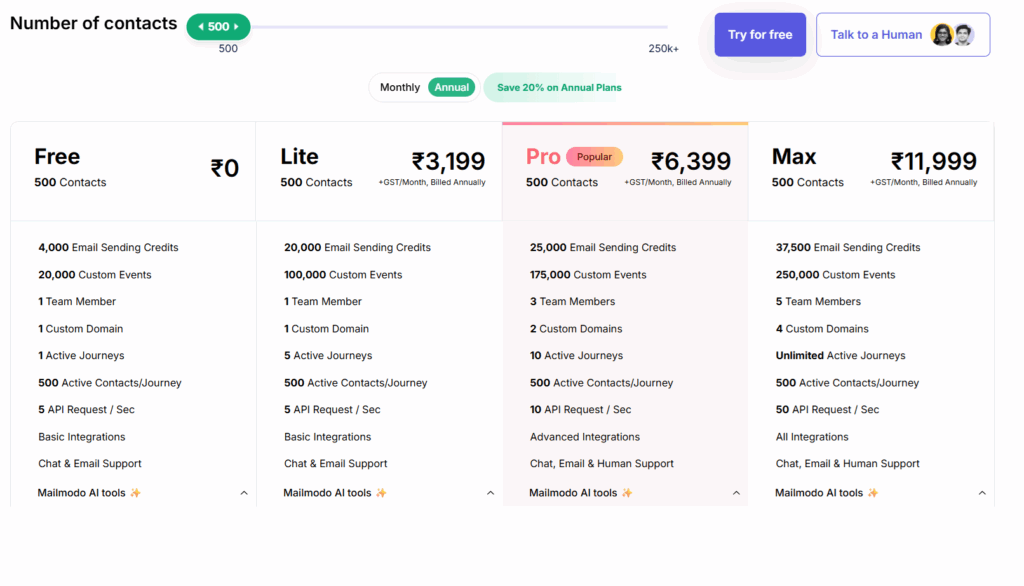Collapse Mailmodo AI tools under the Free plan
This screenshot has width=1024, height=586.
tap(242, 492)
